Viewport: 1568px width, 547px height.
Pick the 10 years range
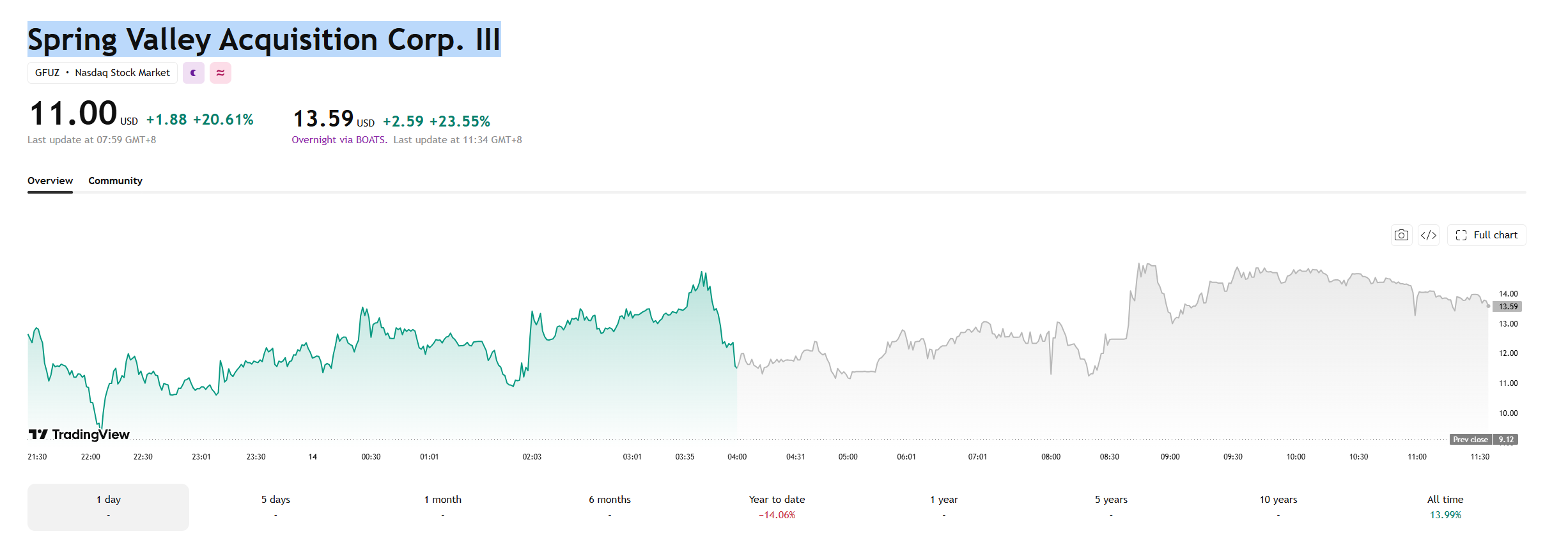tap(1278, 507)
